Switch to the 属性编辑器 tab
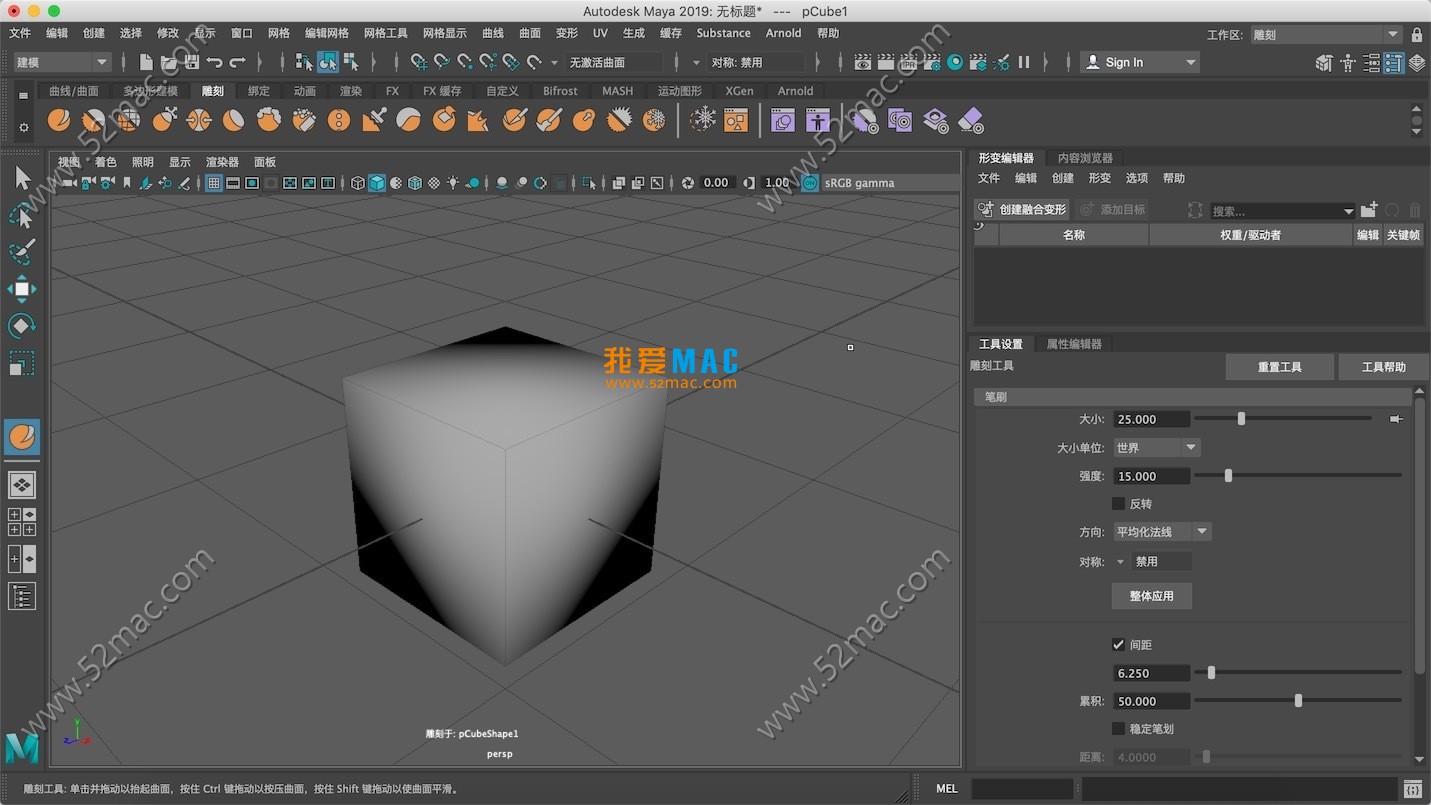The image size is (1431, 805). pyautogui.click(x=1074, y=344)
